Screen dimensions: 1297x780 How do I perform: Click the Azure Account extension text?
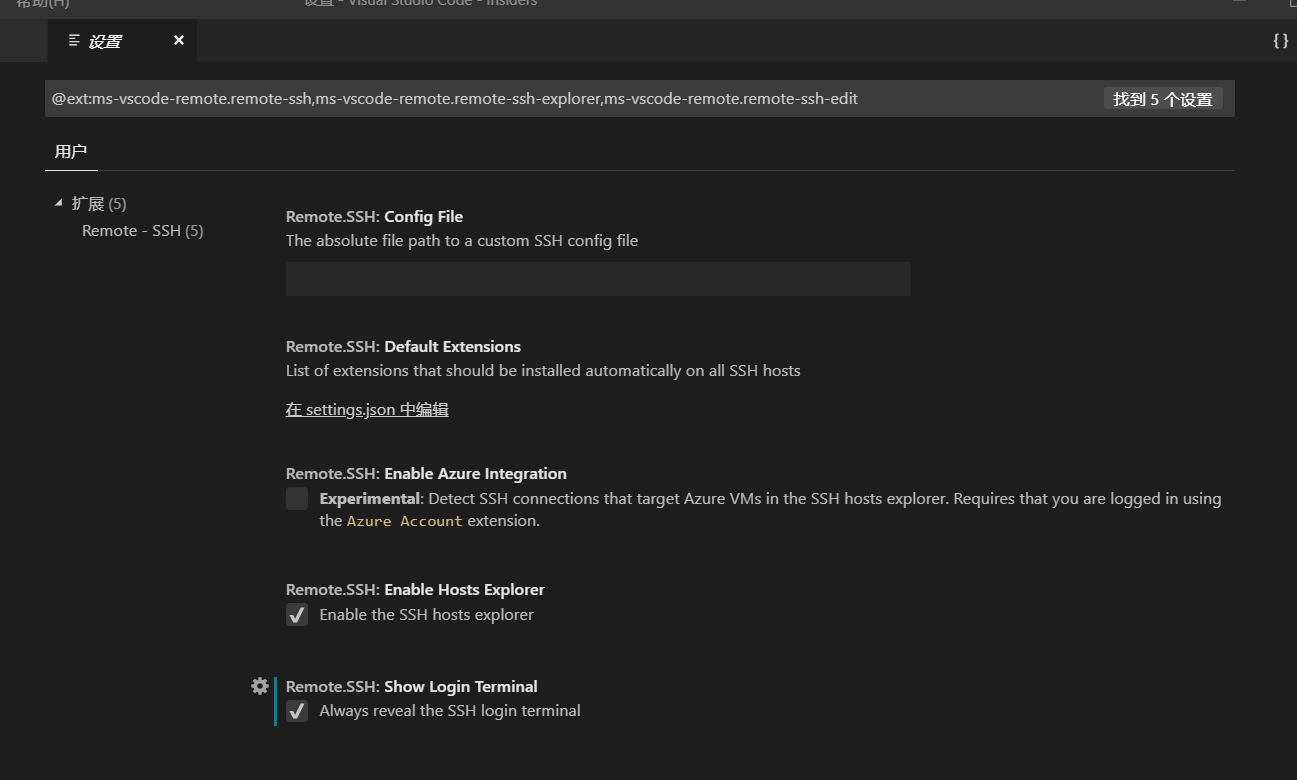point(405,521)
